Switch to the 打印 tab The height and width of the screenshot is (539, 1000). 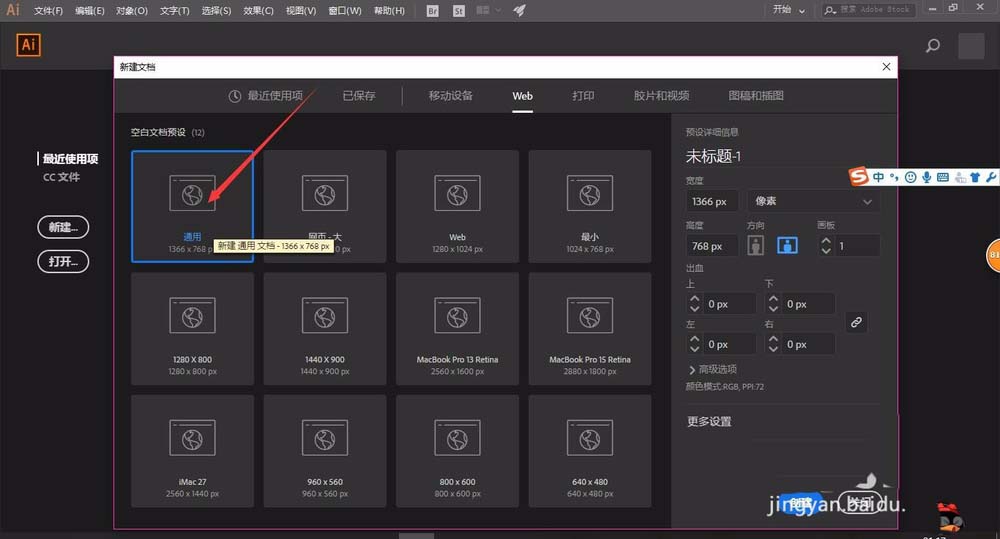coord(583,96)
